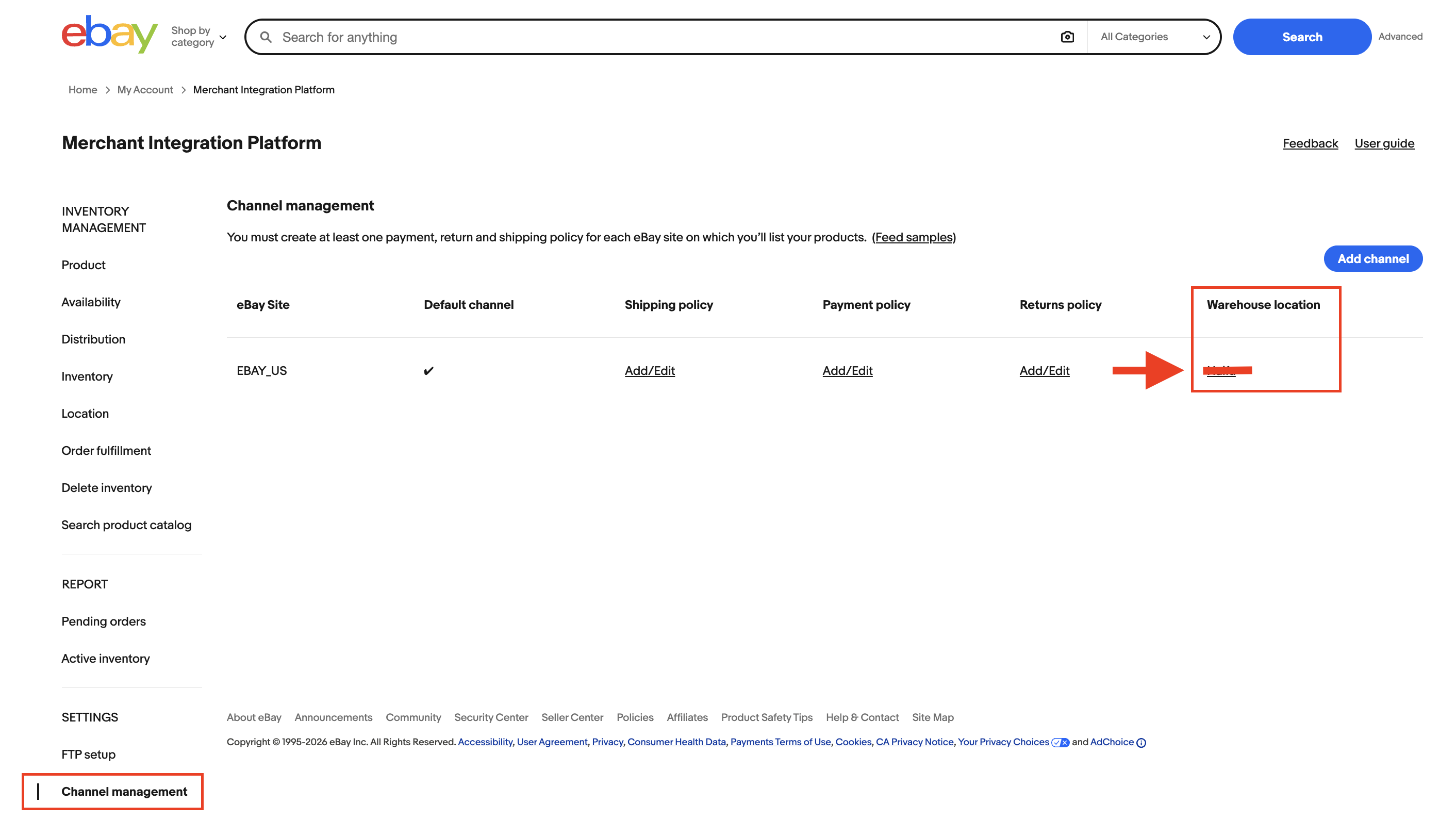Open Site Map footer link
Screen dimensions: 1456x820
point(933,718)
